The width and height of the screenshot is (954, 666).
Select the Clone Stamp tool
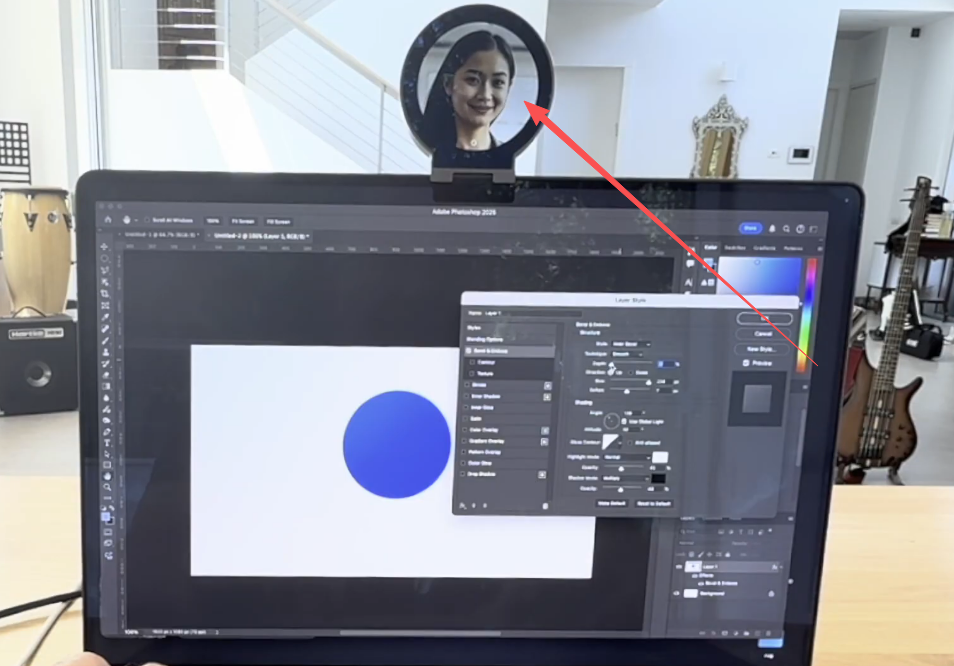coord(106,352)
